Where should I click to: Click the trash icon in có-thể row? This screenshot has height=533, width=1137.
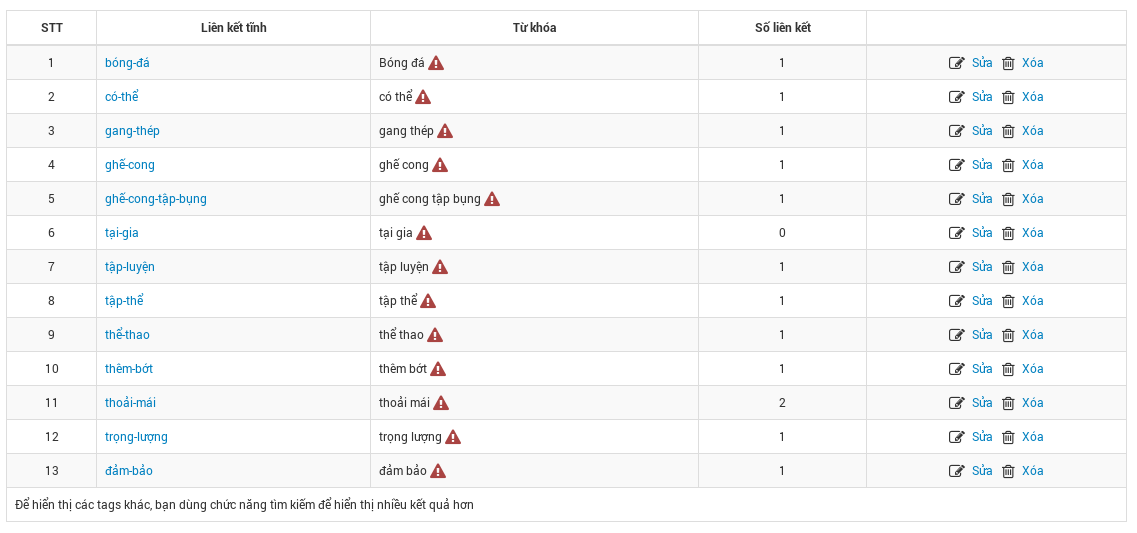tap(1008, 97)
